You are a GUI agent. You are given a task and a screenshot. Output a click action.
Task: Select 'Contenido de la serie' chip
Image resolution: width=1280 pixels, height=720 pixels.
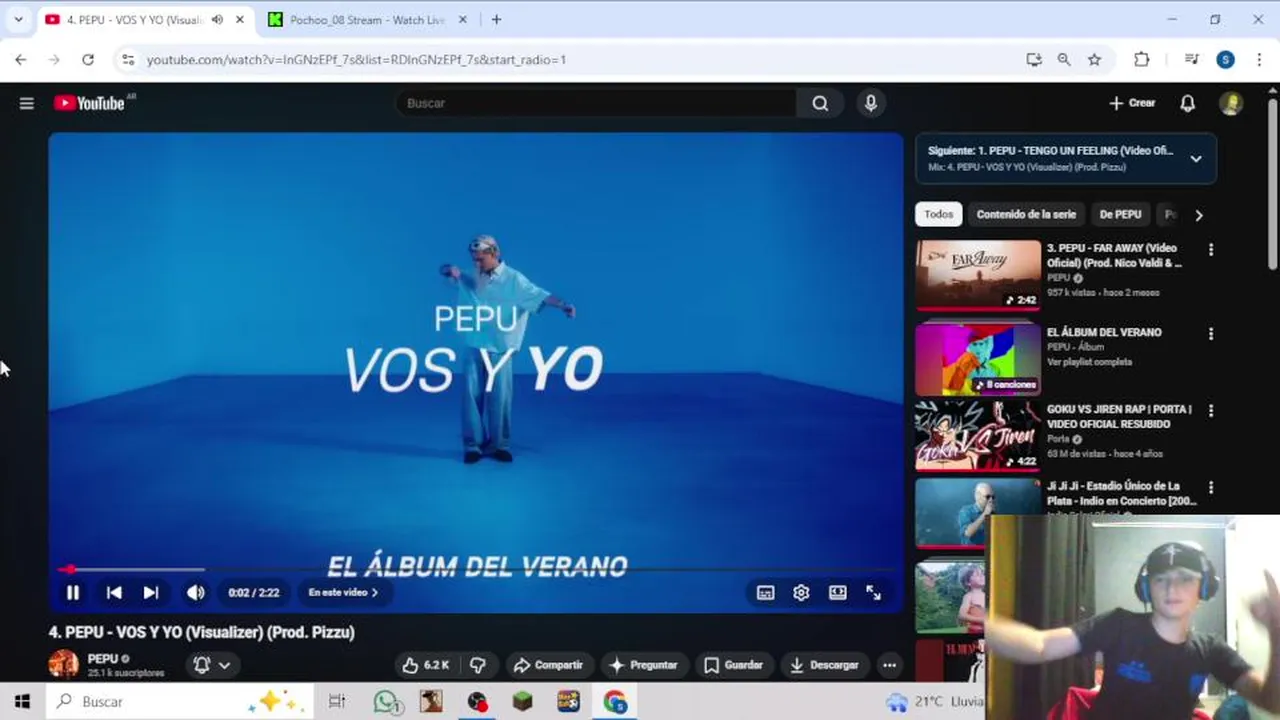(1026, 214)
